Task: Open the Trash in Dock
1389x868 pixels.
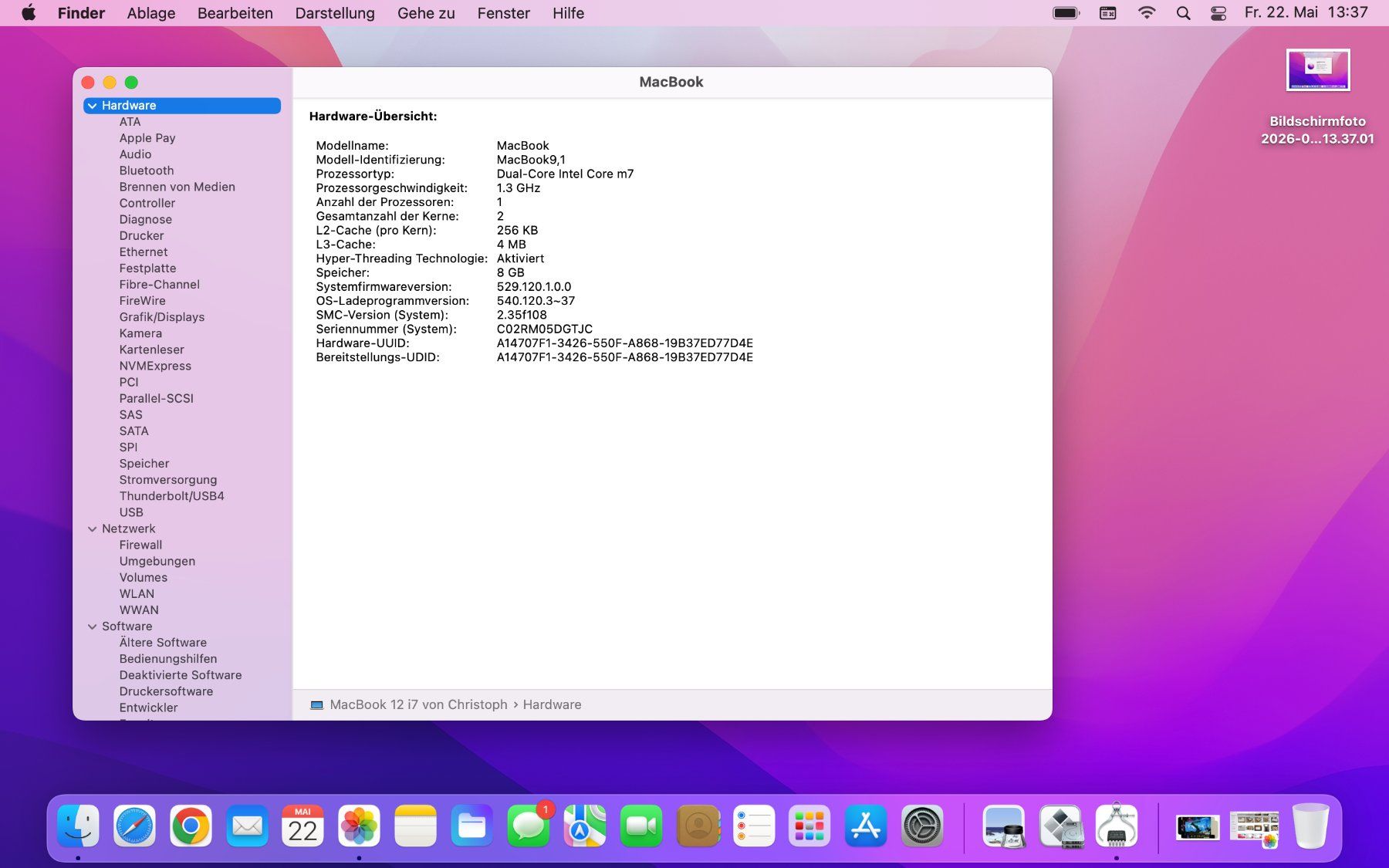Action: [x=1310, y=826]
